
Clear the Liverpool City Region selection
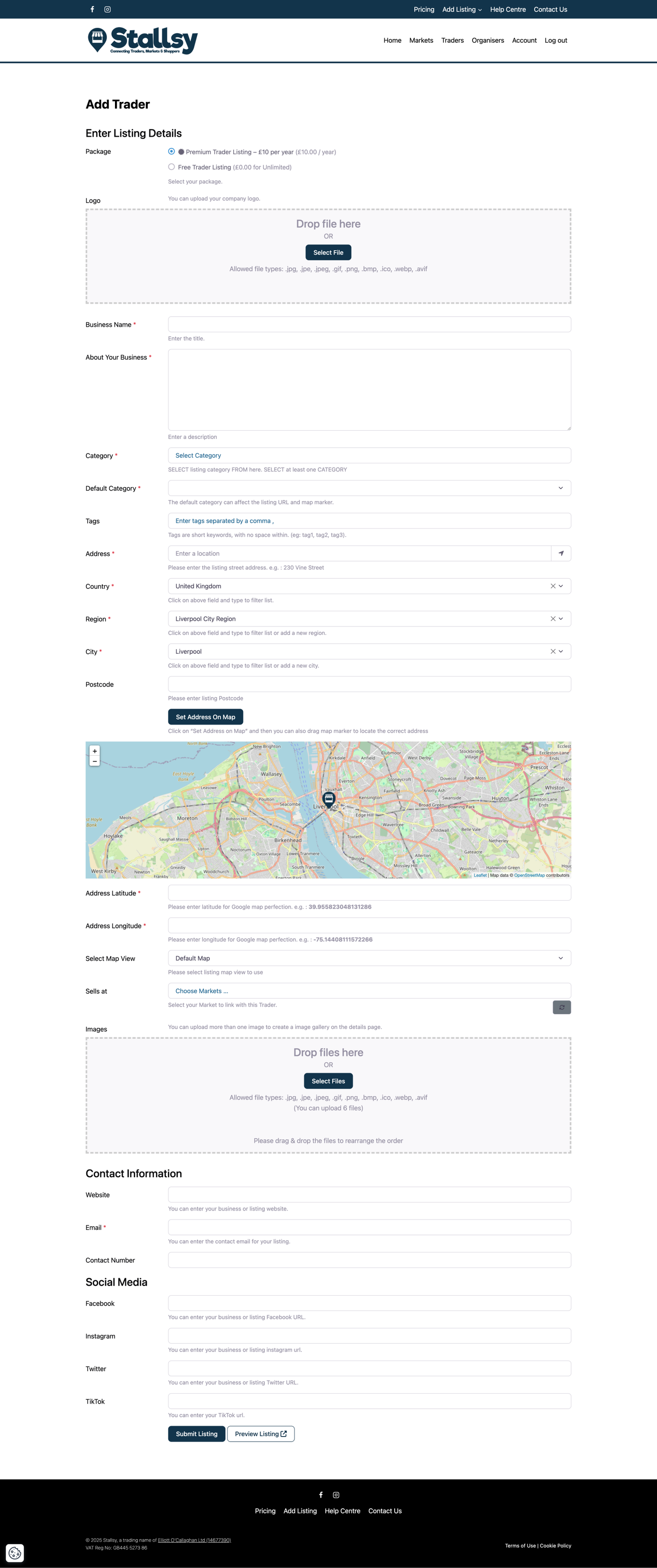coord(553,618)
